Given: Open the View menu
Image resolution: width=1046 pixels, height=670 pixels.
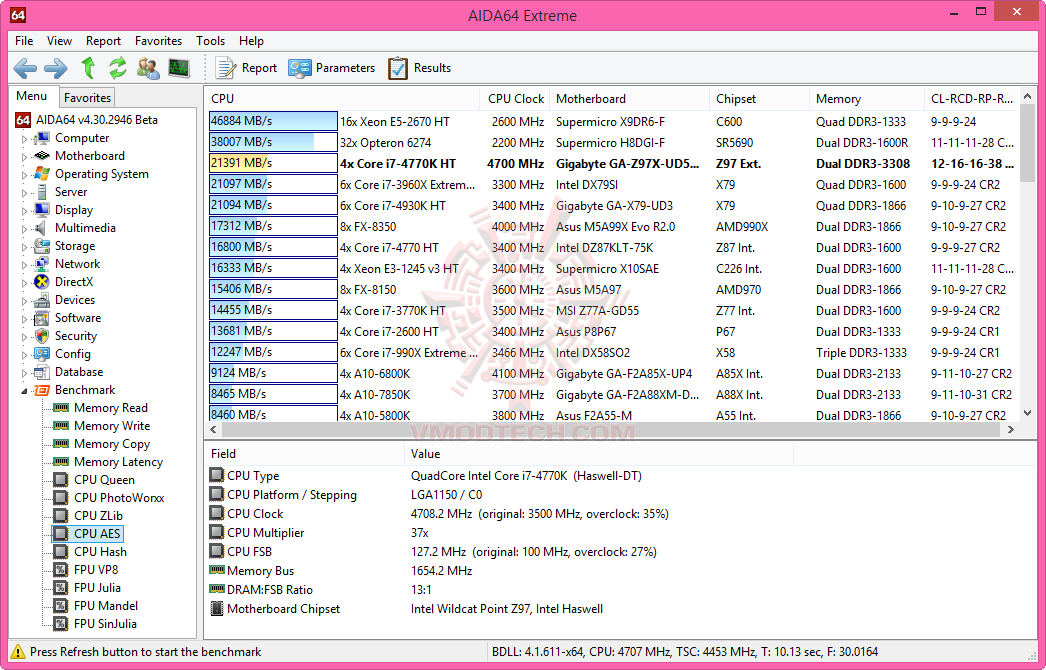Looking at the screenshot, I should click(59, 41).
